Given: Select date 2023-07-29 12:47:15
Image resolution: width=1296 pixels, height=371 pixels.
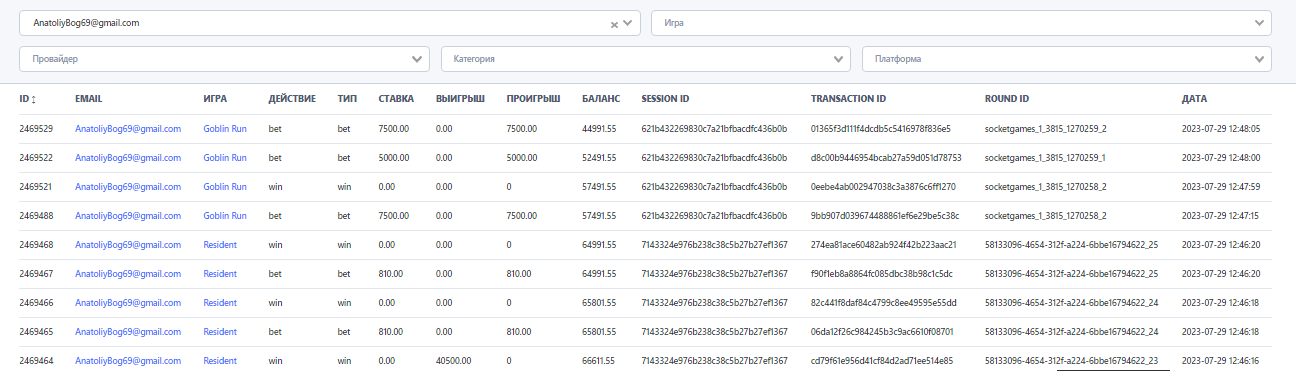Looking at the screenshot, I should [1220, 216].
